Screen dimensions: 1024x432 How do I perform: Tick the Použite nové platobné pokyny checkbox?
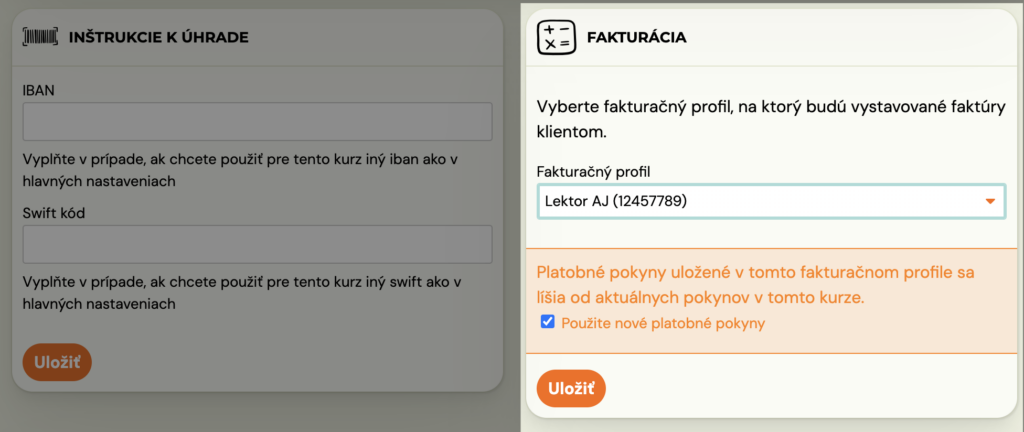pos(548,322)
